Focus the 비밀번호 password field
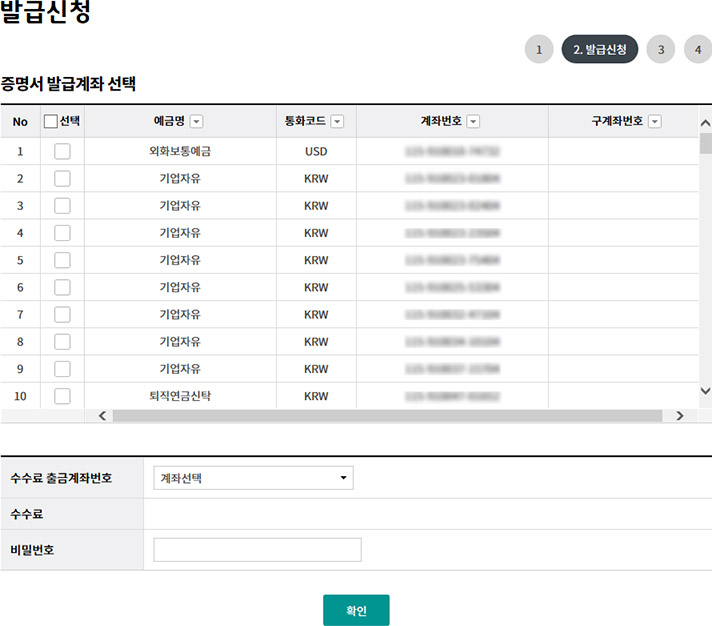The image size is (712, 626). (x=257, y=550)
